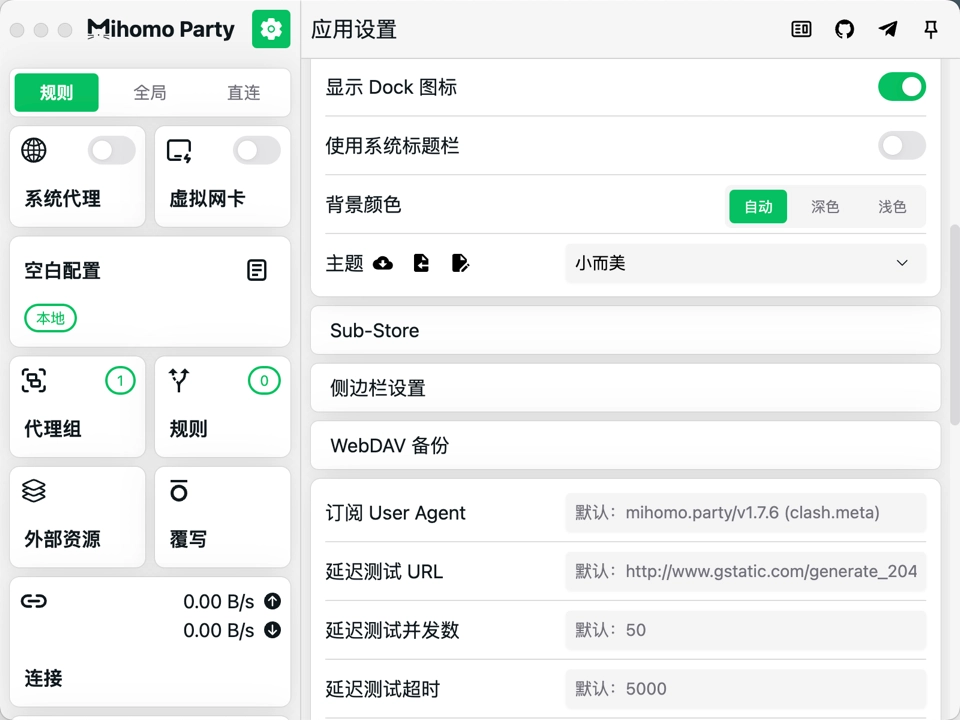Set 背景颜色 to 浅色
Viewport: 960px width, 720px height.
tap(892, 206)
